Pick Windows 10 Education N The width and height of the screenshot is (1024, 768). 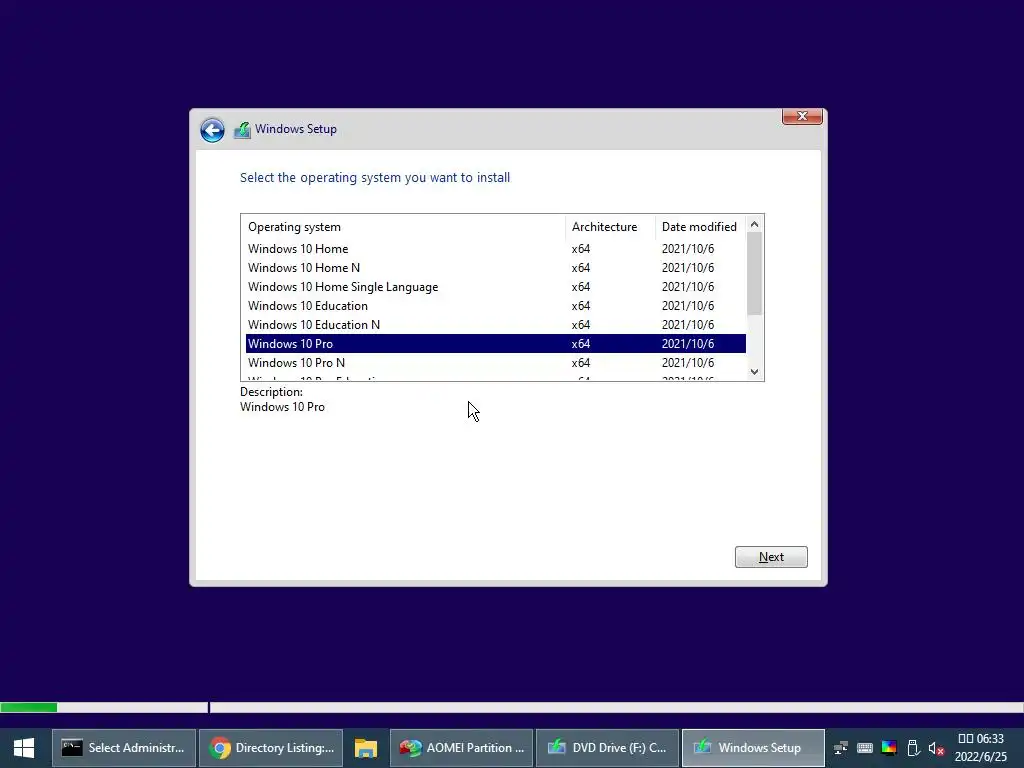(496, 325)
